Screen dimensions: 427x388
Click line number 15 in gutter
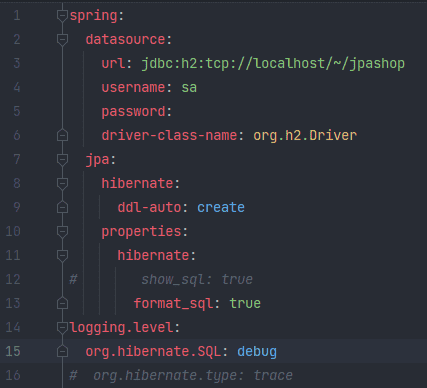(x=13, y=351)
